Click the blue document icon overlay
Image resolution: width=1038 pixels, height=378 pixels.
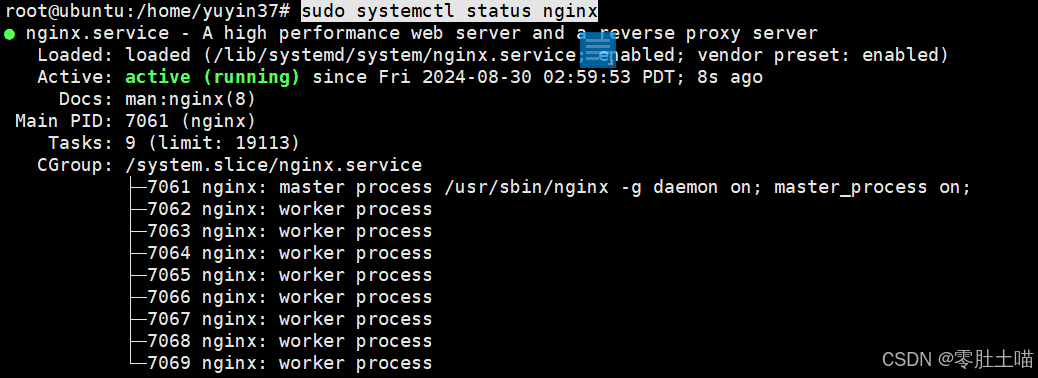(x=598, y=49)
